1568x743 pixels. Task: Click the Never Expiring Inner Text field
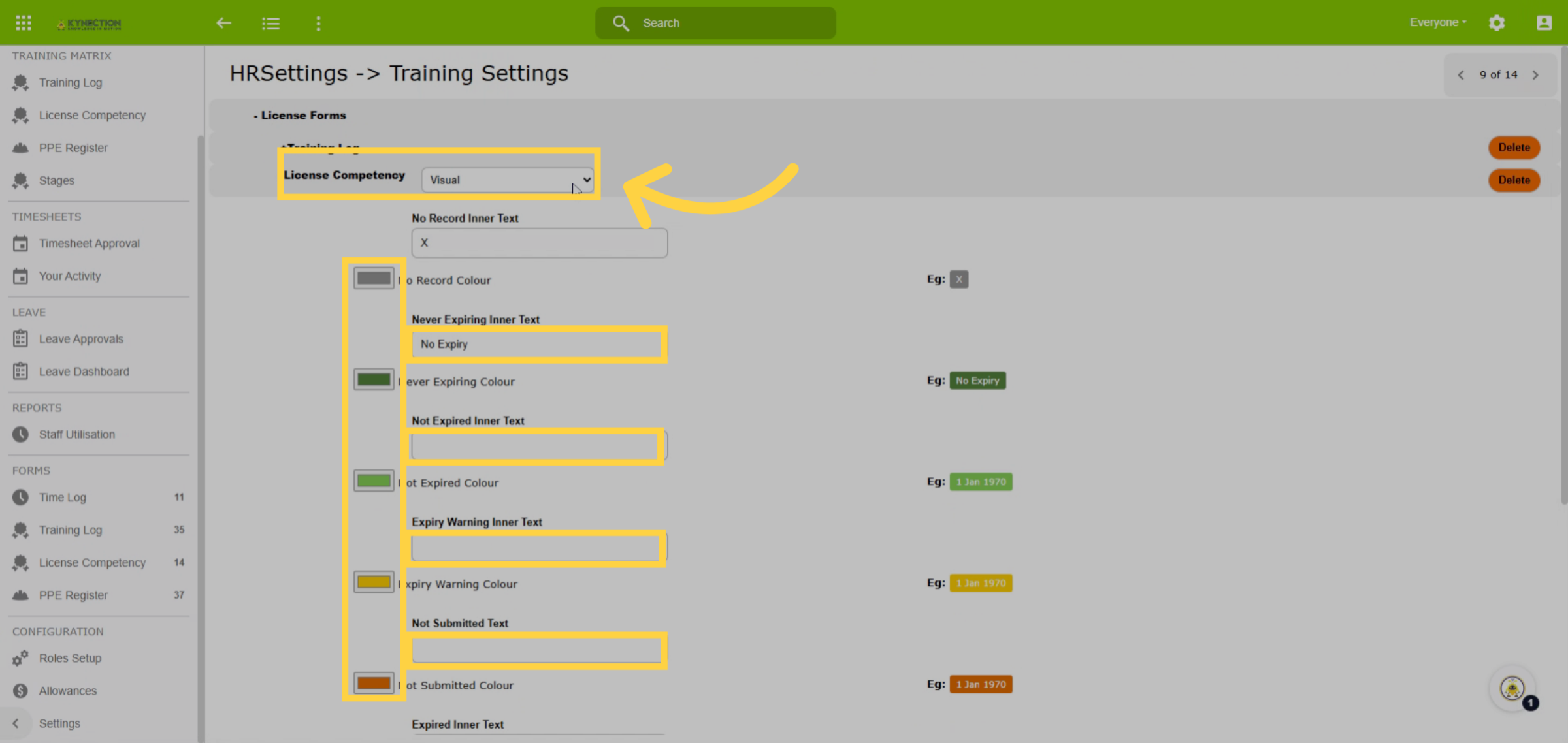click(539, 344)
